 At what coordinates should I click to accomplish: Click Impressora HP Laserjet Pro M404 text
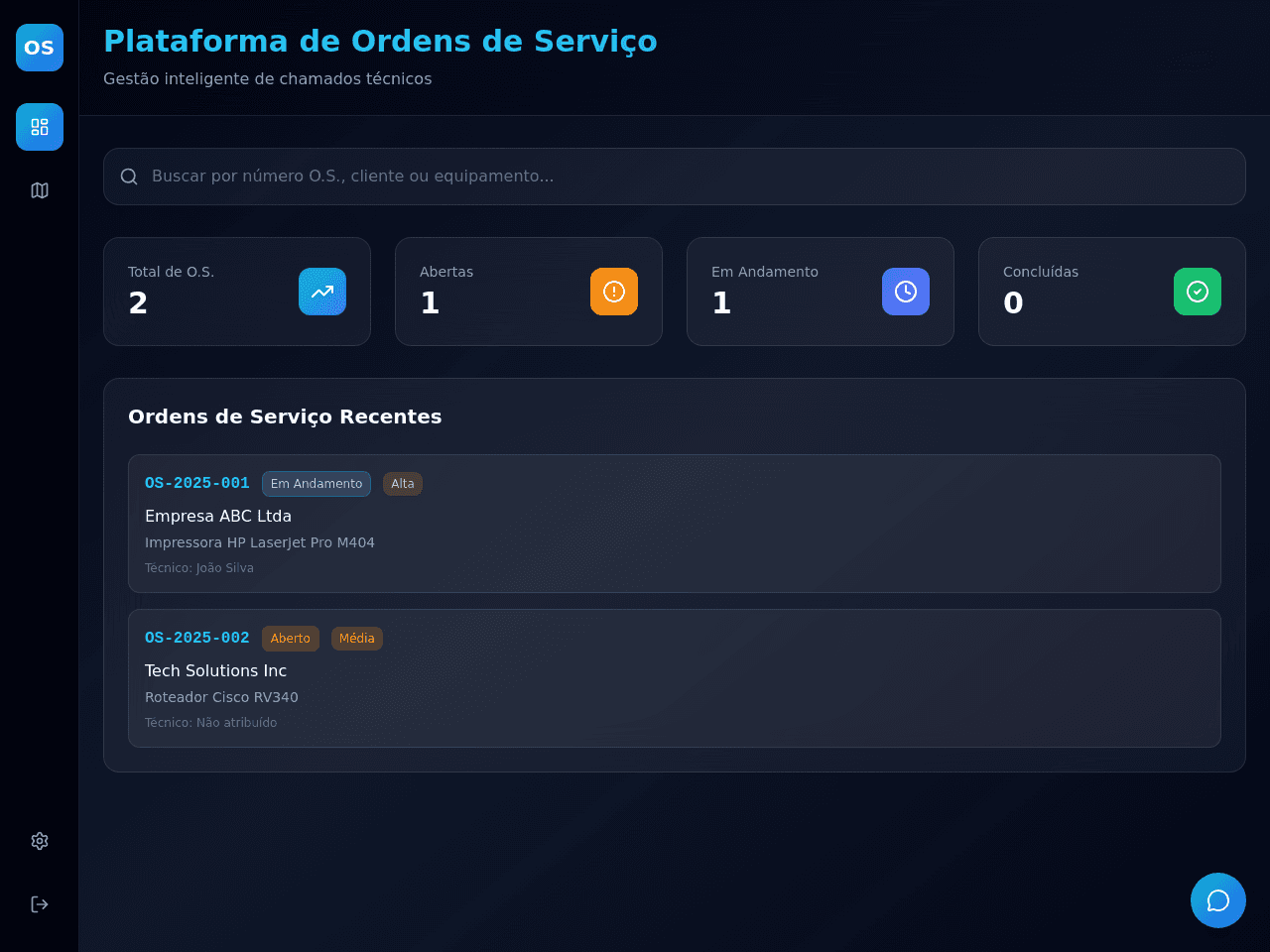pos(260,542)
